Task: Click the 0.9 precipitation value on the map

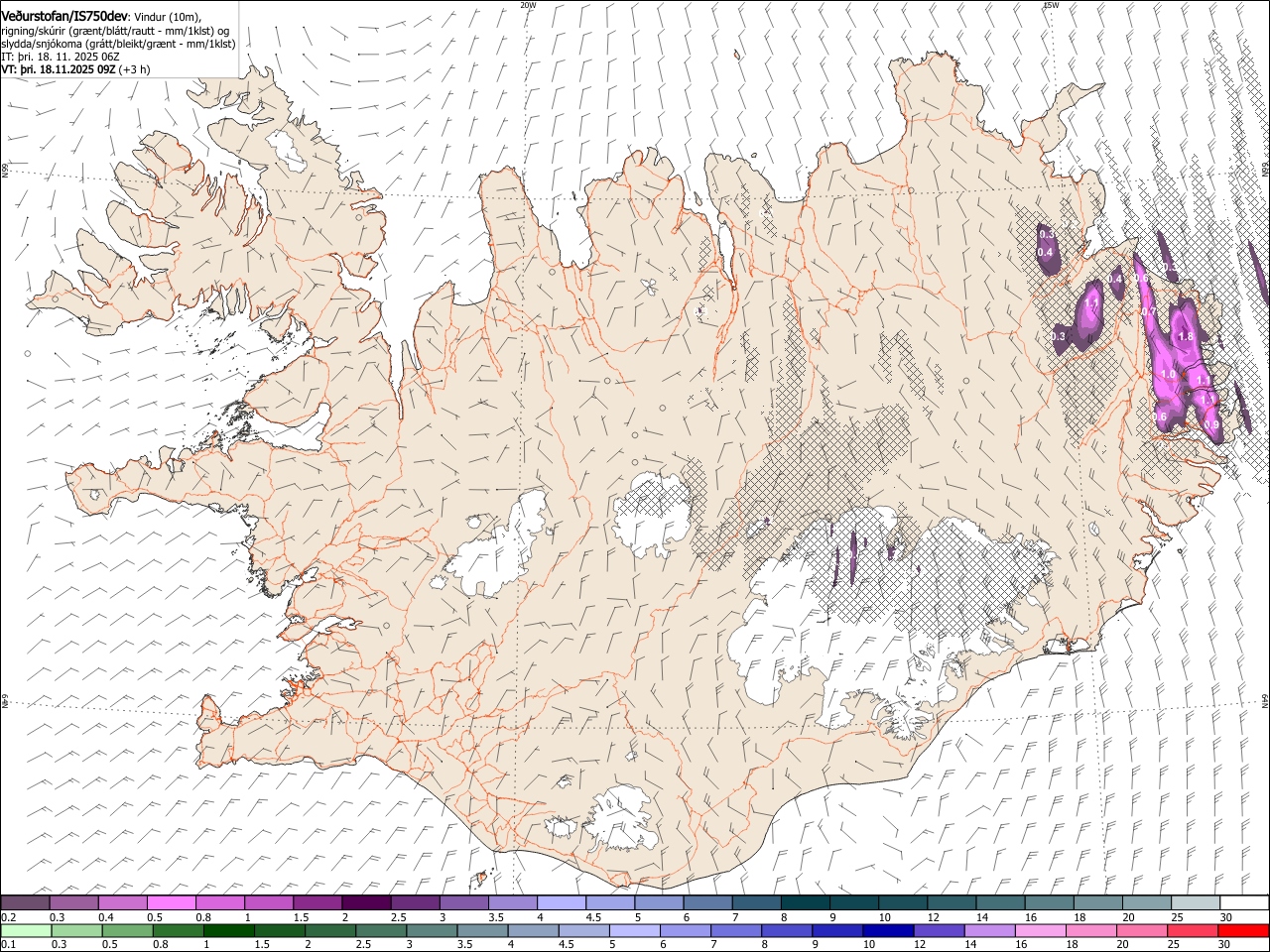Action: (x=1211, y=424)
